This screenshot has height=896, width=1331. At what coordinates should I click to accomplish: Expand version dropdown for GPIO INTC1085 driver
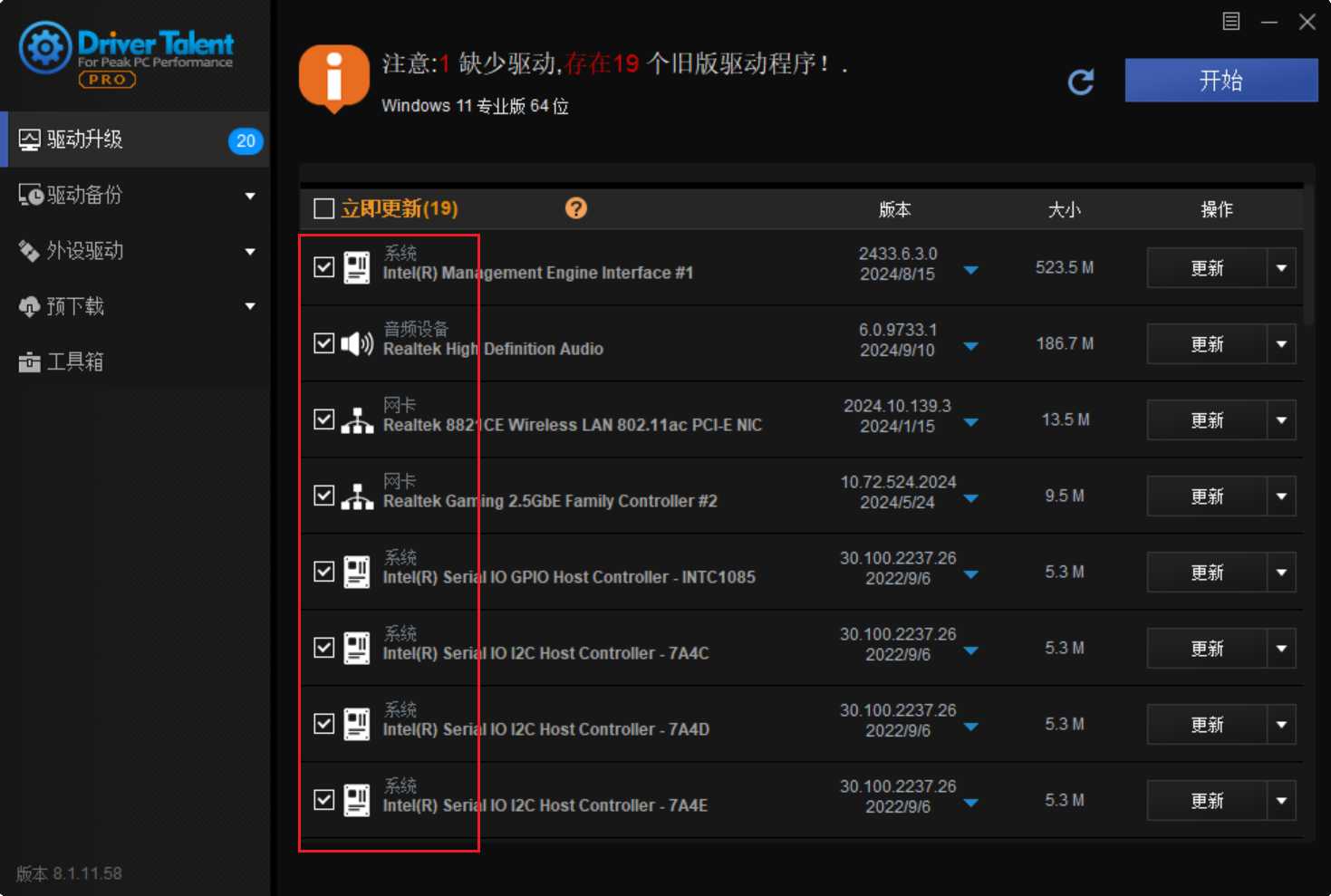970,574
